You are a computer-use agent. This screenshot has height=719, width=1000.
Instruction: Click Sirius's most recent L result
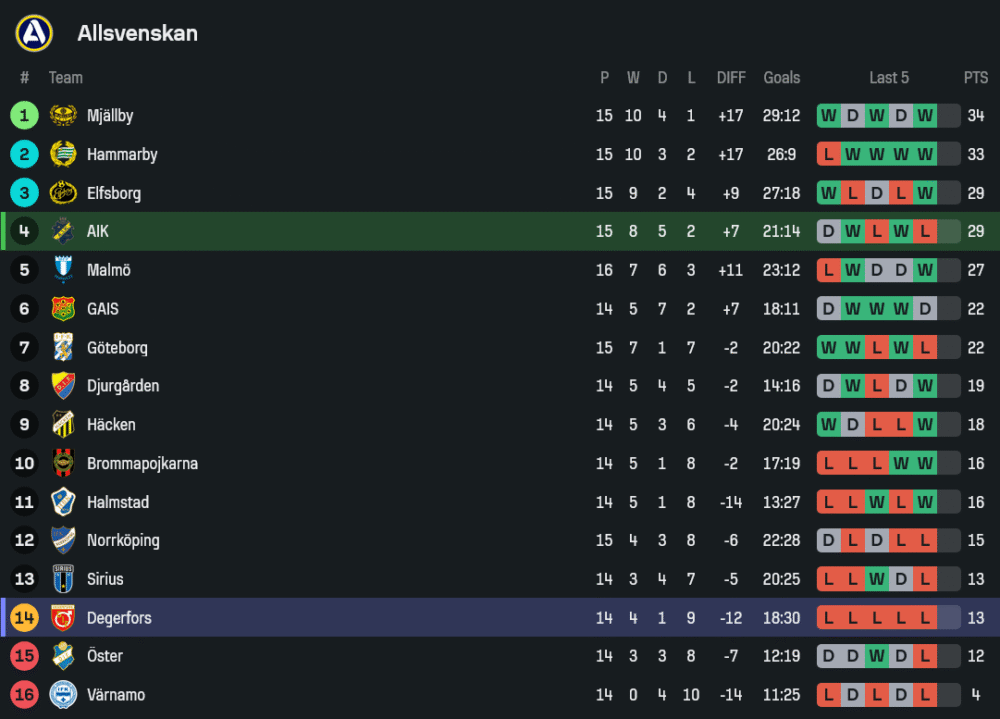click(x=925, y=579)
